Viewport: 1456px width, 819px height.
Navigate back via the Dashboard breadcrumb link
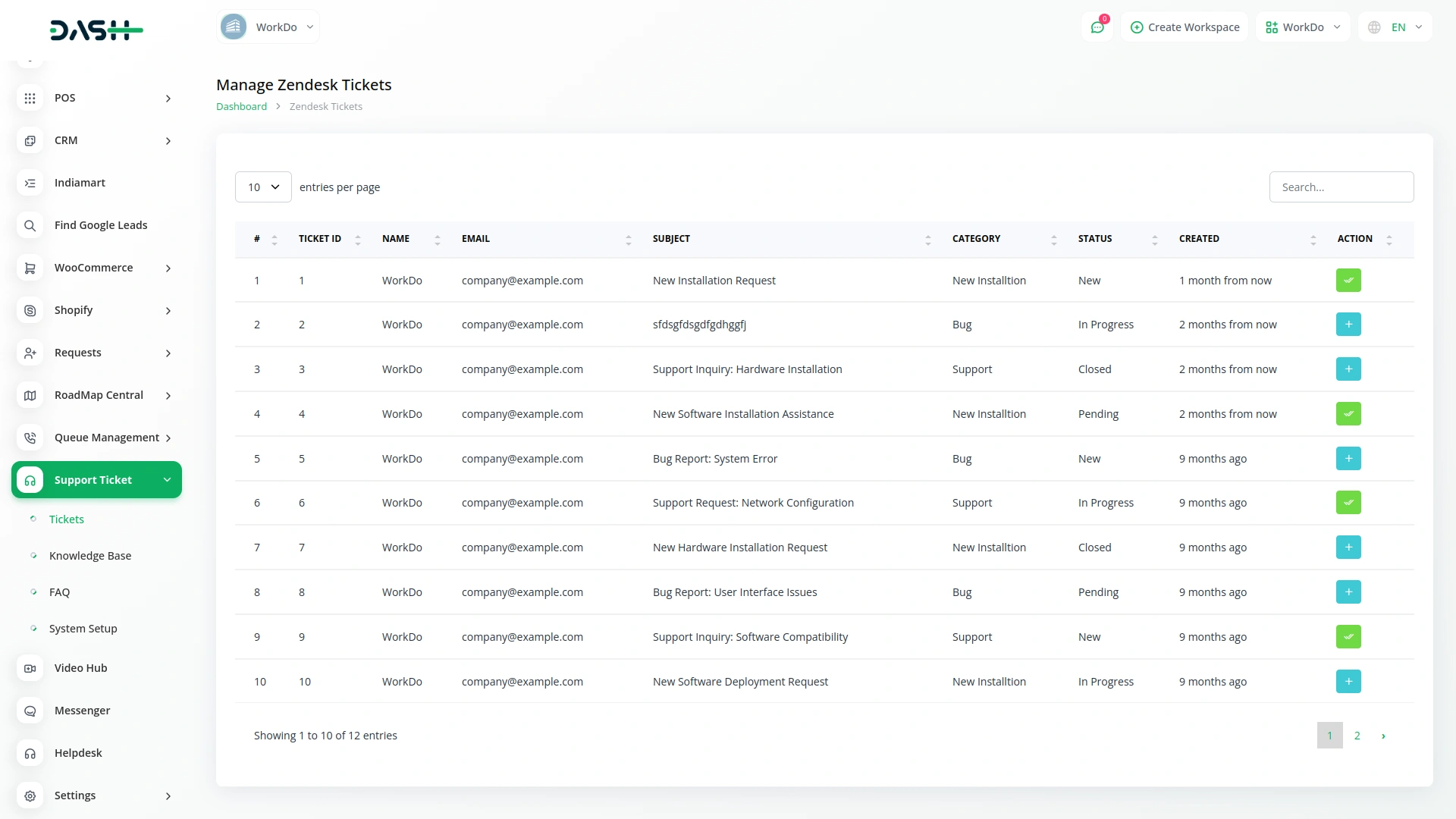point(240,106)
